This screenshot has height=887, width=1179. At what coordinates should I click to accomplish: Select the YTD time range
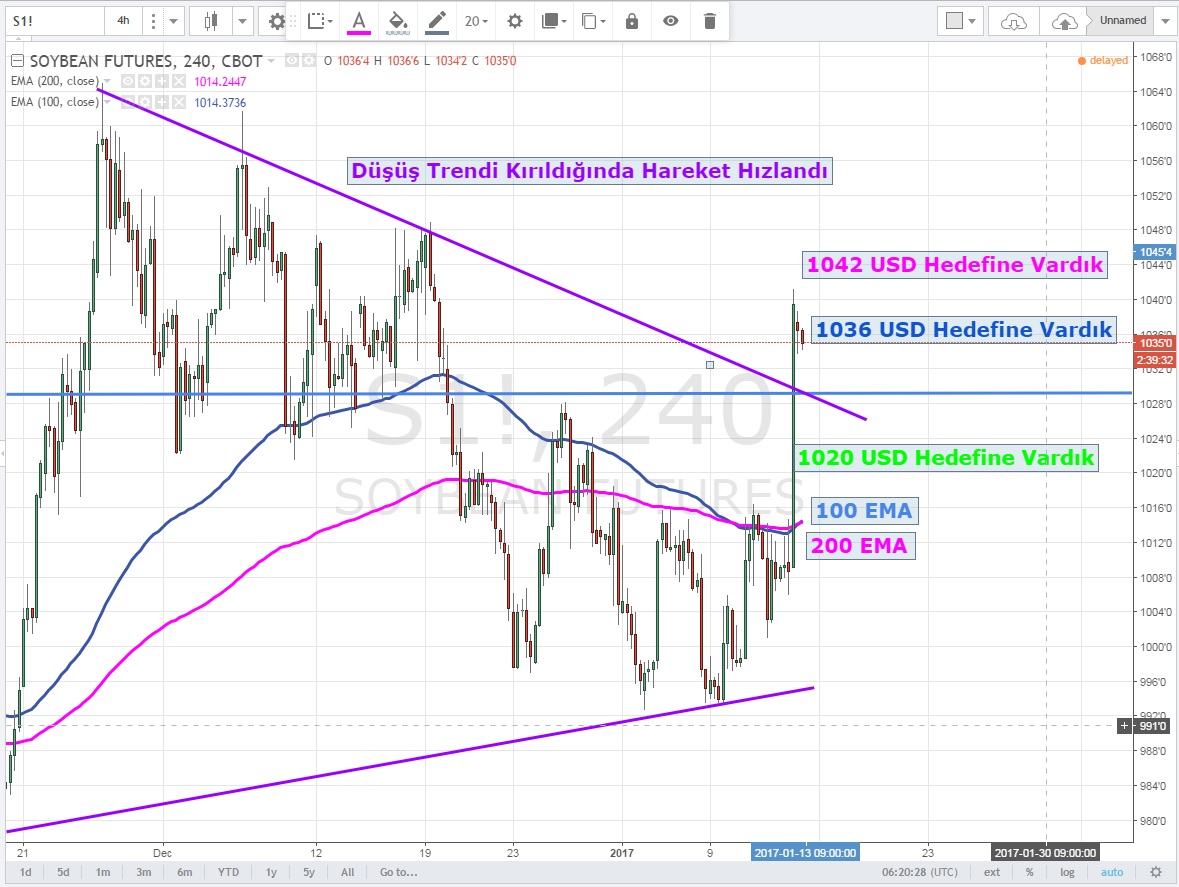pos(229,872)
